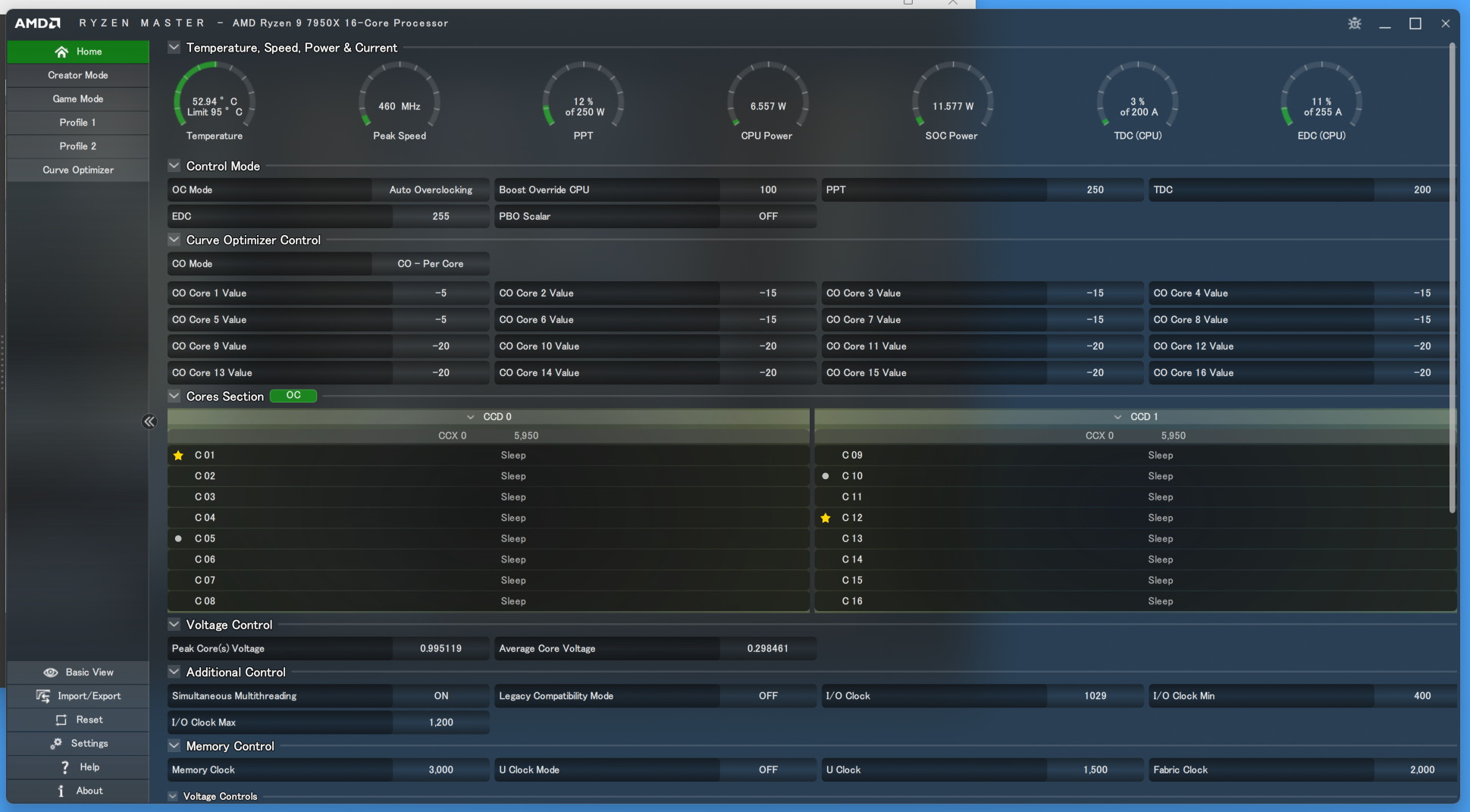The width and height of the screenshot is (1470, 812).
Task: Click the Reset square icon
Action: coord(61,720)
